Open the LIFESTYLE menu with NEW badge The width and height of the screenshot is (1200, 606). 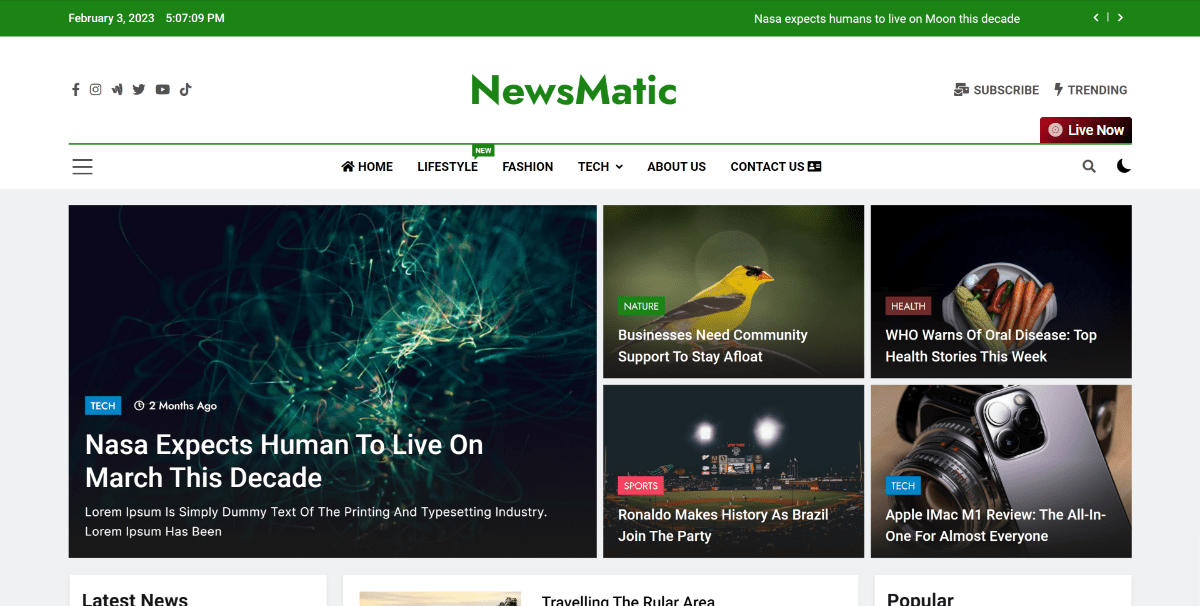447,166
